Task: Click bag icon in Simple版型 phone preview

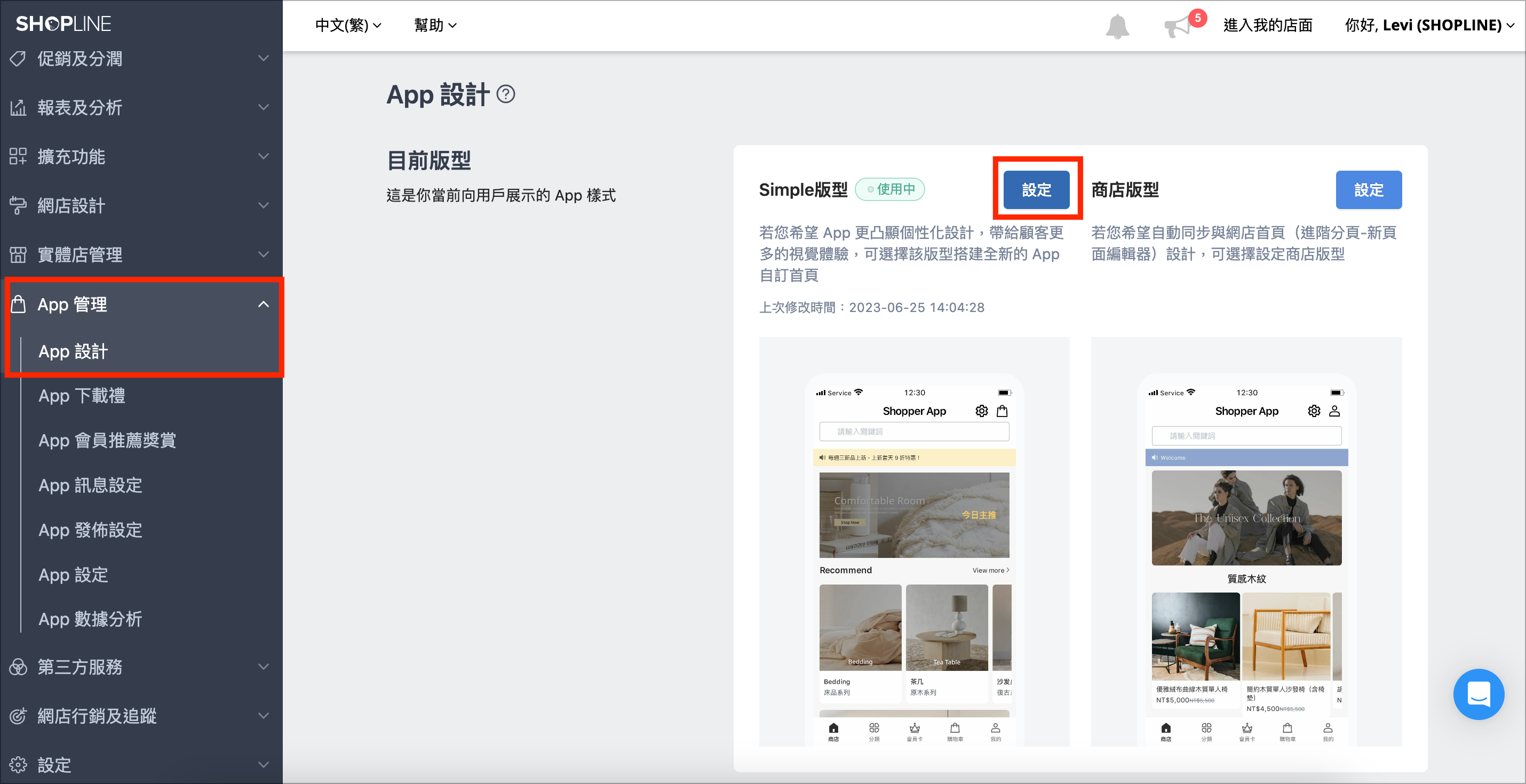Action: coord(1003,411)
